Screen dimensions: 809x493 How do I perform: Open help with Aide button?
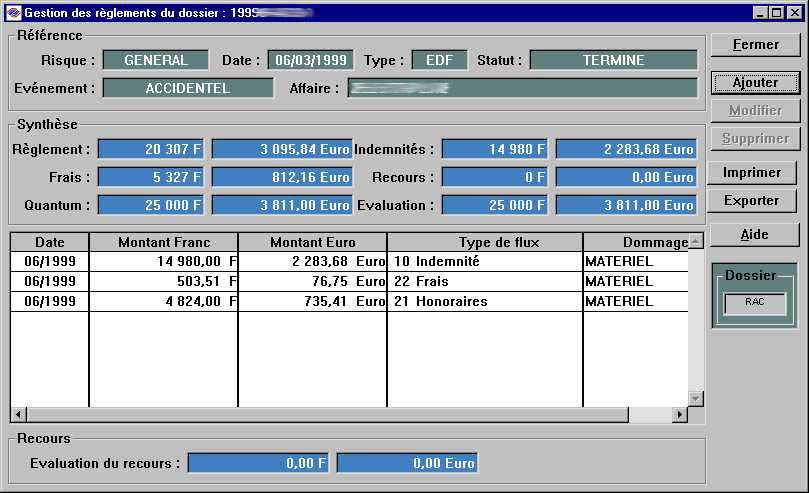[x=754, y=234]
